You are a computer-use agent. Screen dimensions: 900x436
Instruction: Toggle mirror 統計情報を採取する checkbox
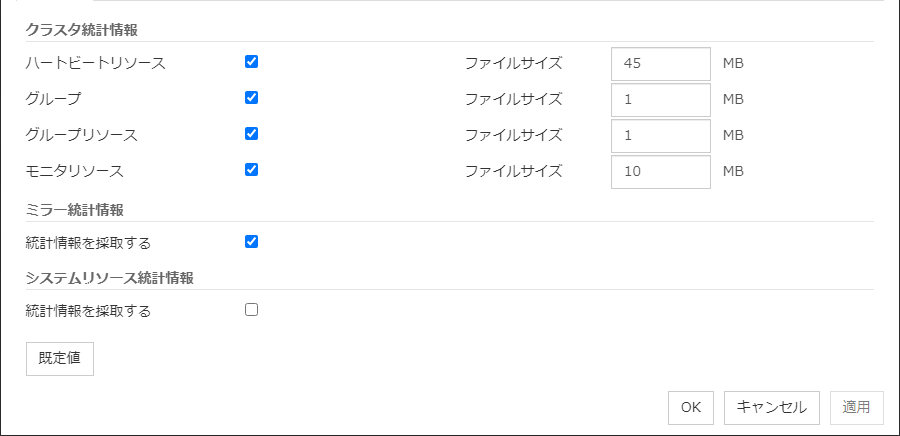tap(252, 241)
